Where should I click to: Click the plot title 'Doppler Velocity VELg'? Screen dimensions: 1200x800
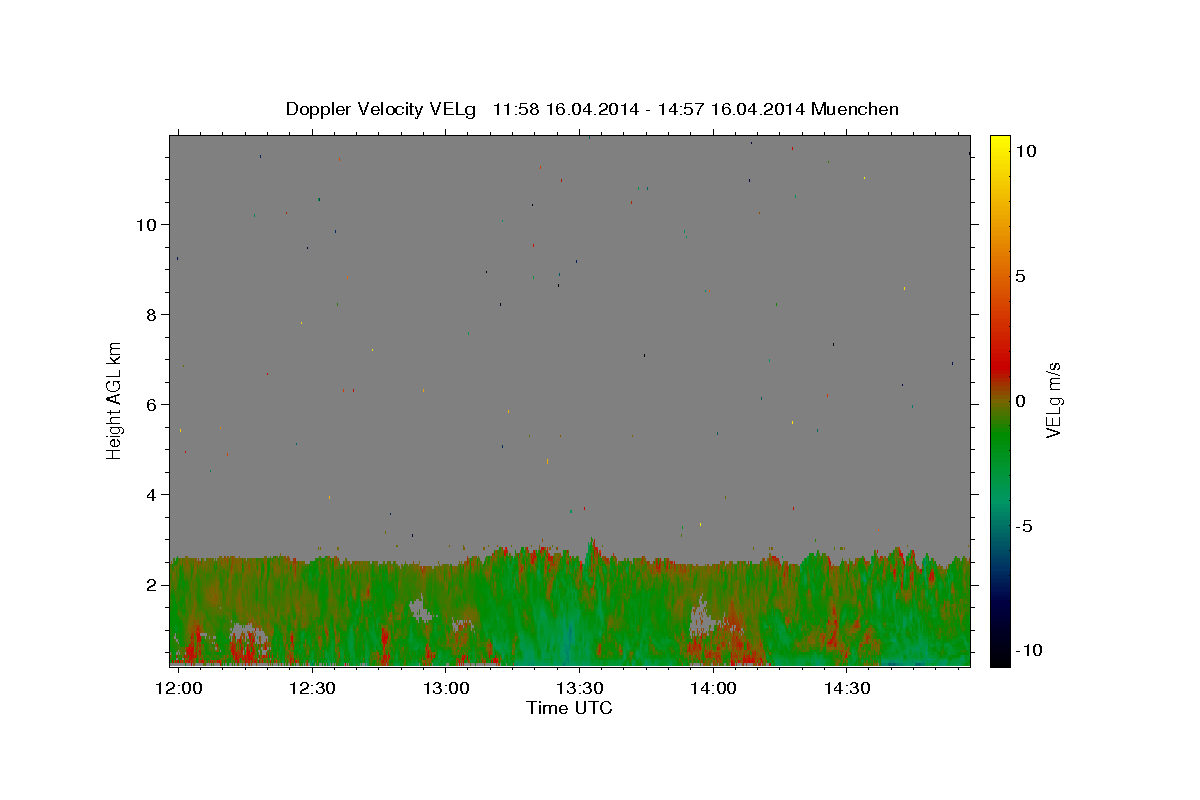click(382, 109)
